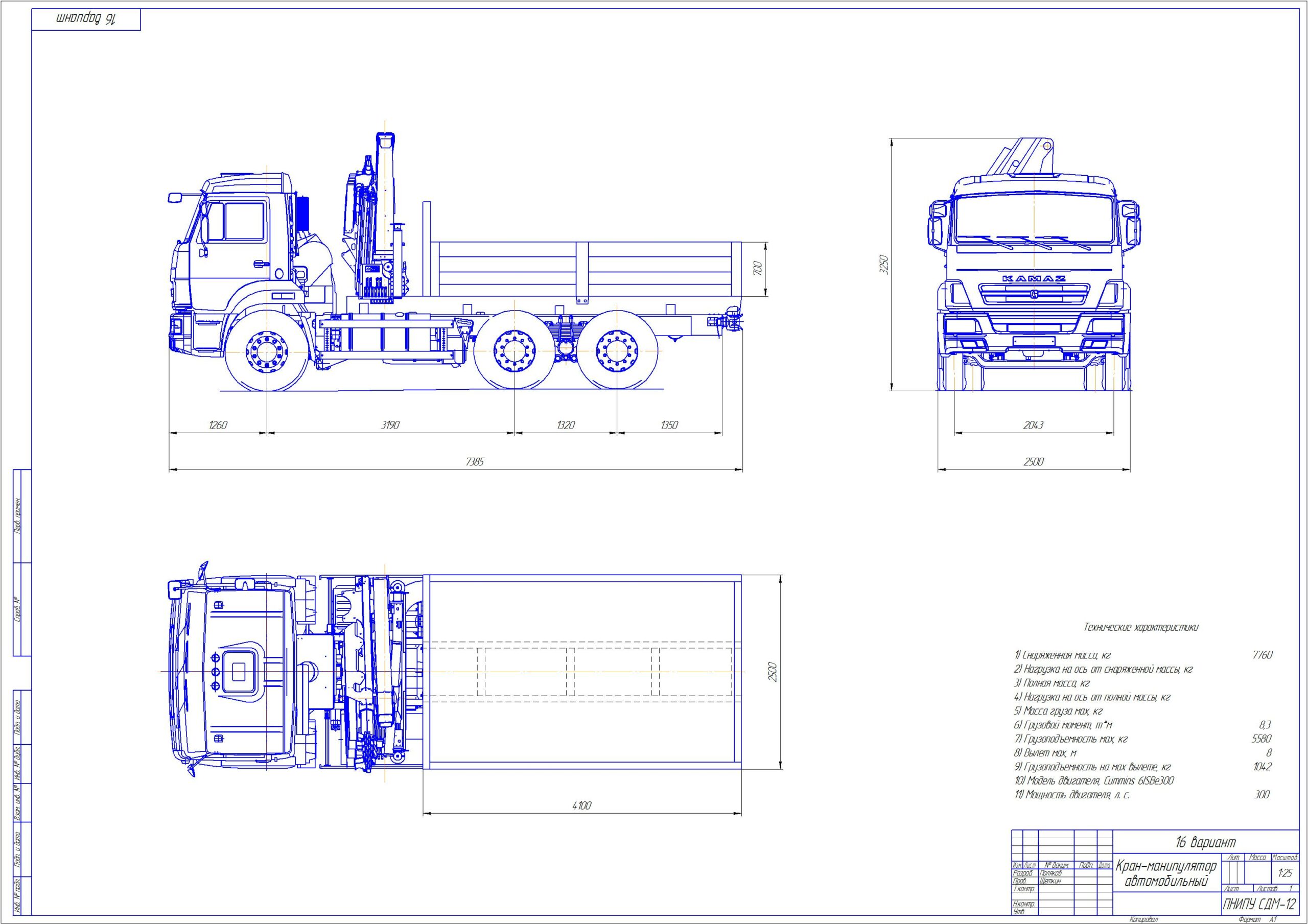Click the rotated '16 вариант' stamp at top-left

point(86,19)
